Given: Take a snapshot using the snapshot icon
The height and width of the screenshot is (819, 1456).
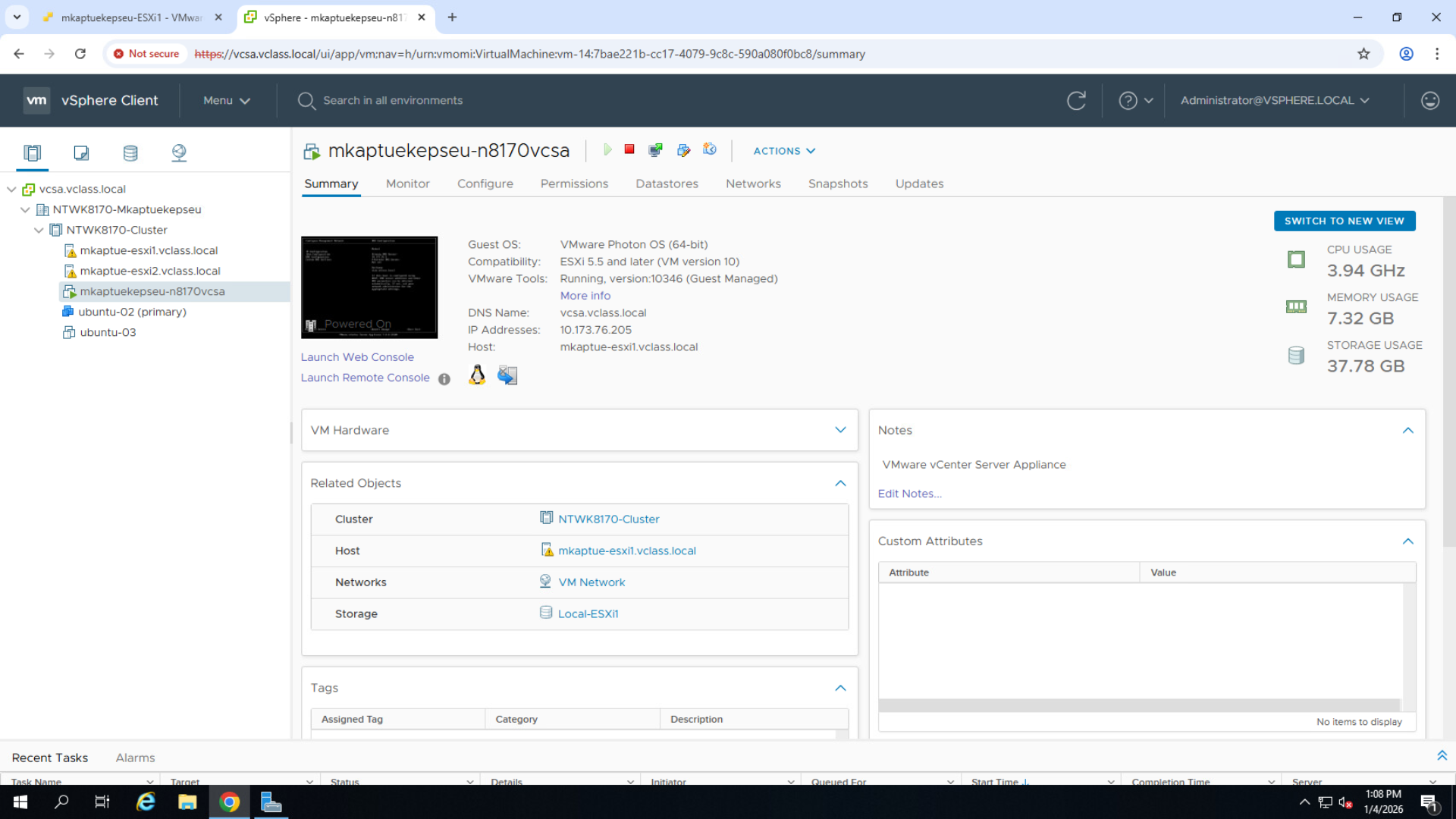Looking at the screenshot, I should tap(710, 149).
